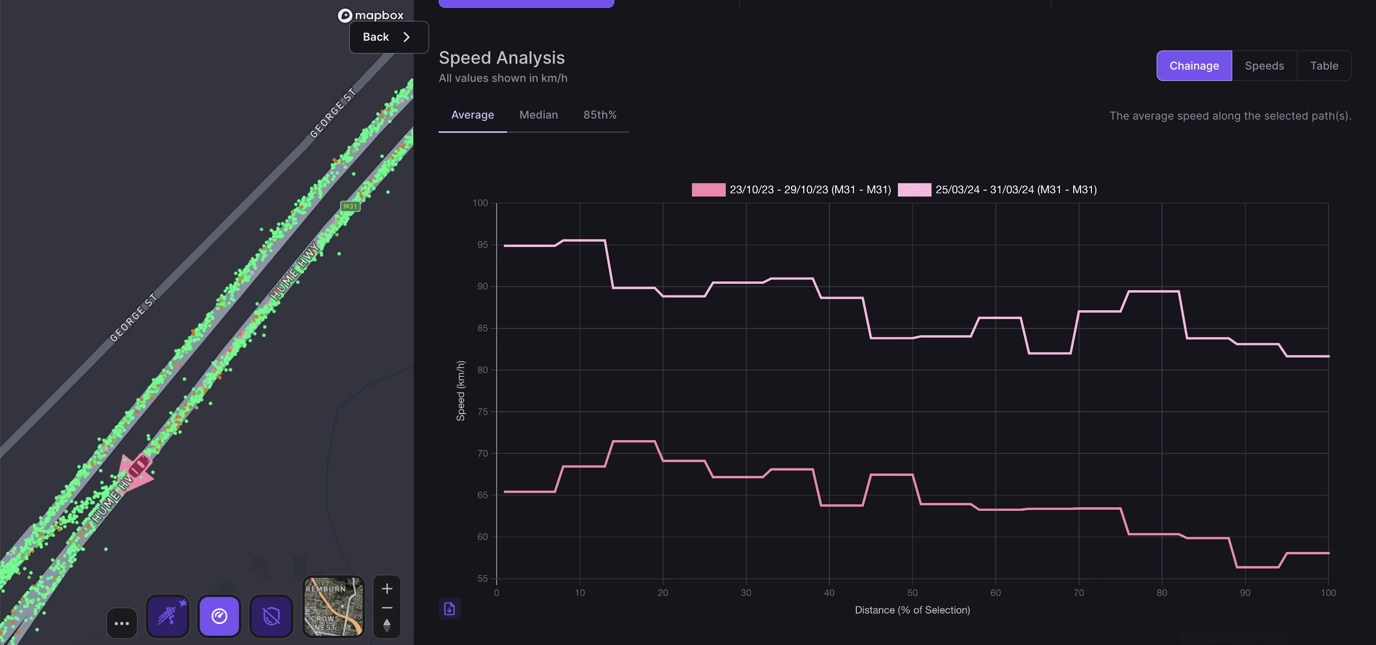Click the pink direction arrow on Hume Hwy
The height and width of the screenshot is (645, 1376).
click(x=135, y=471)
